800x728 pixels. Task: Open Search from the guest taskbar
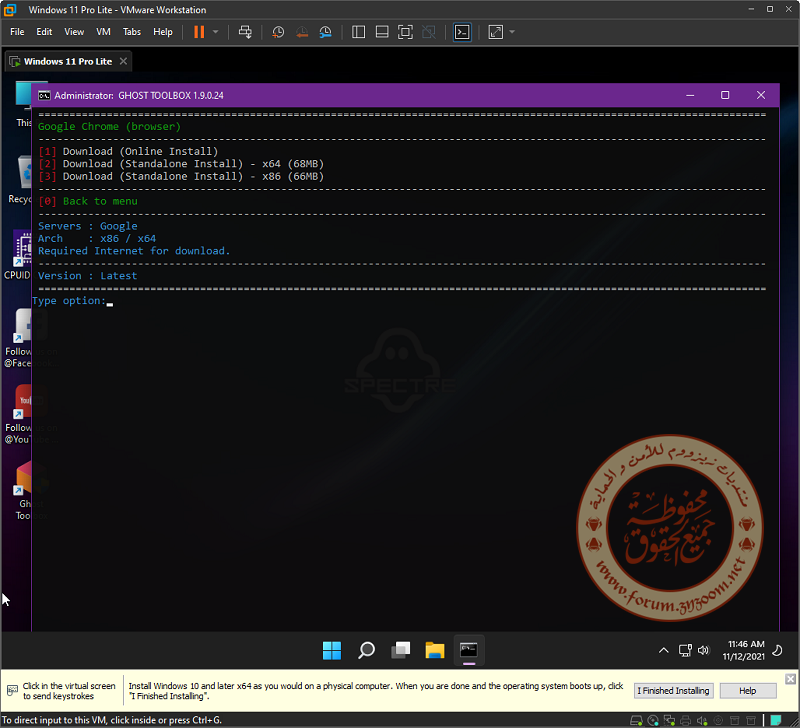tap(366, 650)
